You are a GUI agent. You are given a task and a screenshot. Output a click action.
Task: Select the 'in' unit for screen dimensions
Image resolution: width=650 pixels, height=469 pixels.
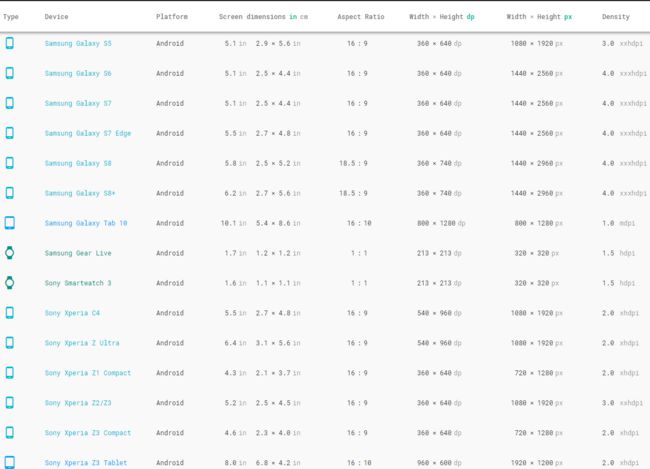293,17
